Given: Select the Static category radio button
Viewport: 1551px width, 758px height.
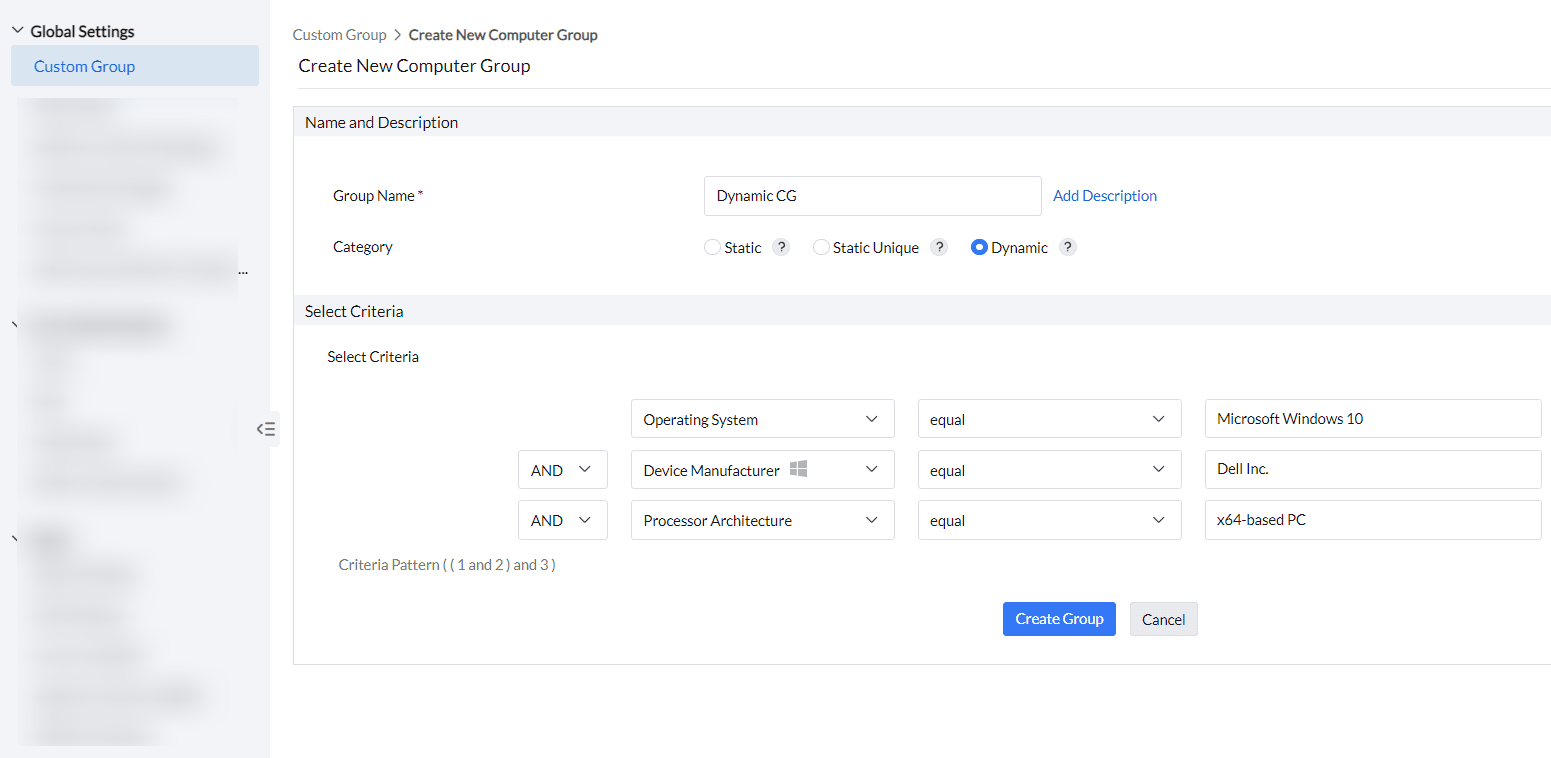Looking at the screenshot, I should [713, 247].
